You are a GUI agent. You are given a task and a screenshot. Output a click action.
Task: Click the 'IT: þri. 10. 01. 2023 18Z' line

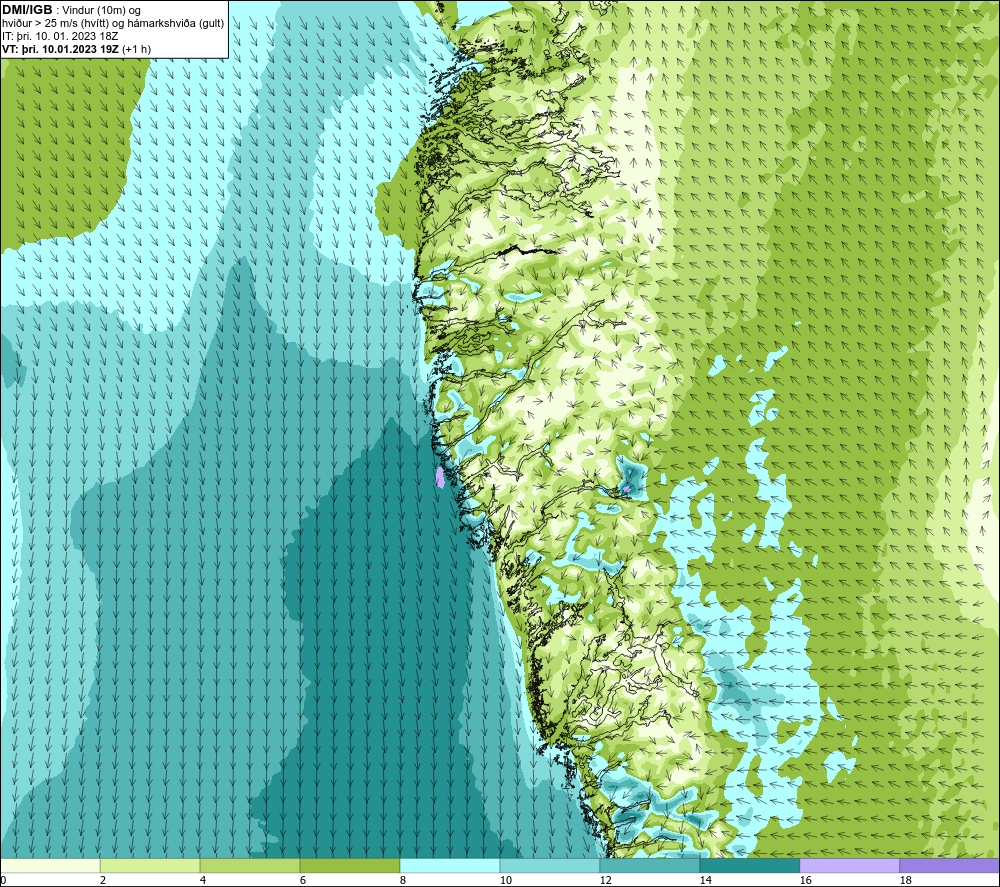[x=60, y=36]
